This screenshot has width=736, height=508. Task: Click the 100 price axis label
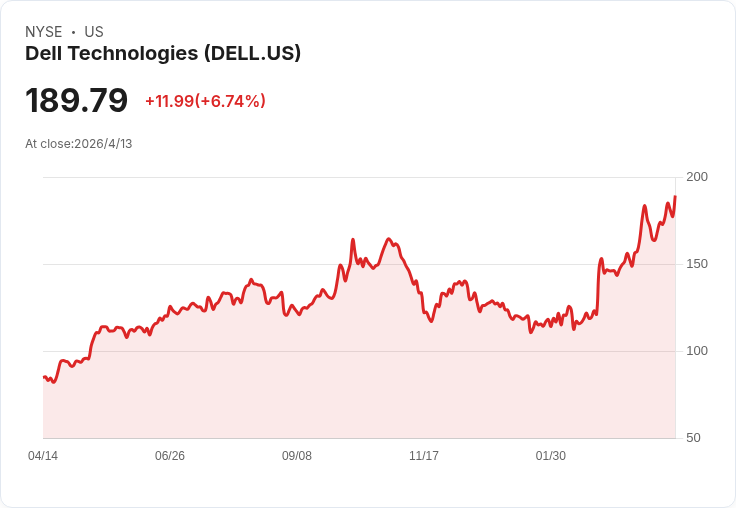697,351
